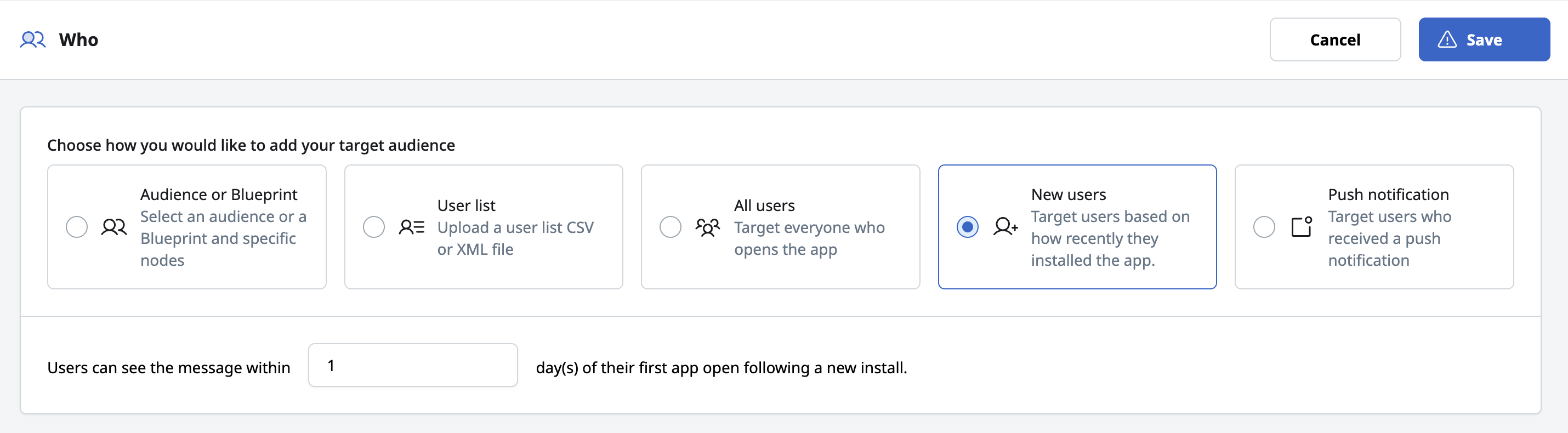This screenshot has width=1568, height=433.
Task: Pick the User list option card
Action: click(x=484, y=227)
